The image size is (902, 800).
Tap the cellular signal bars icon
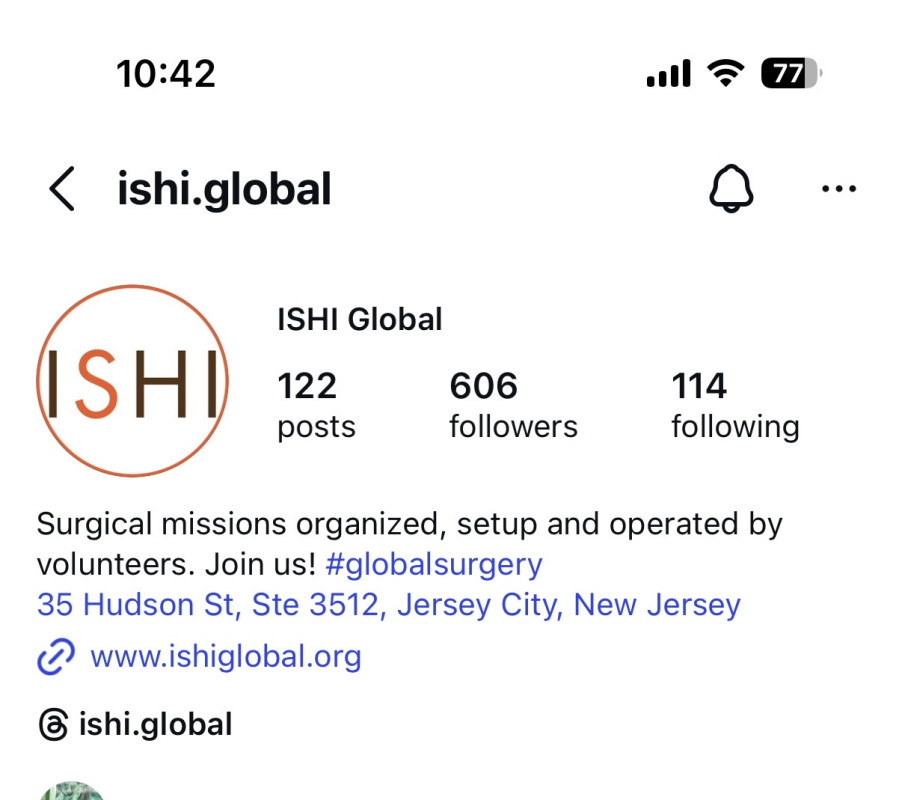[x=668, y=74]
